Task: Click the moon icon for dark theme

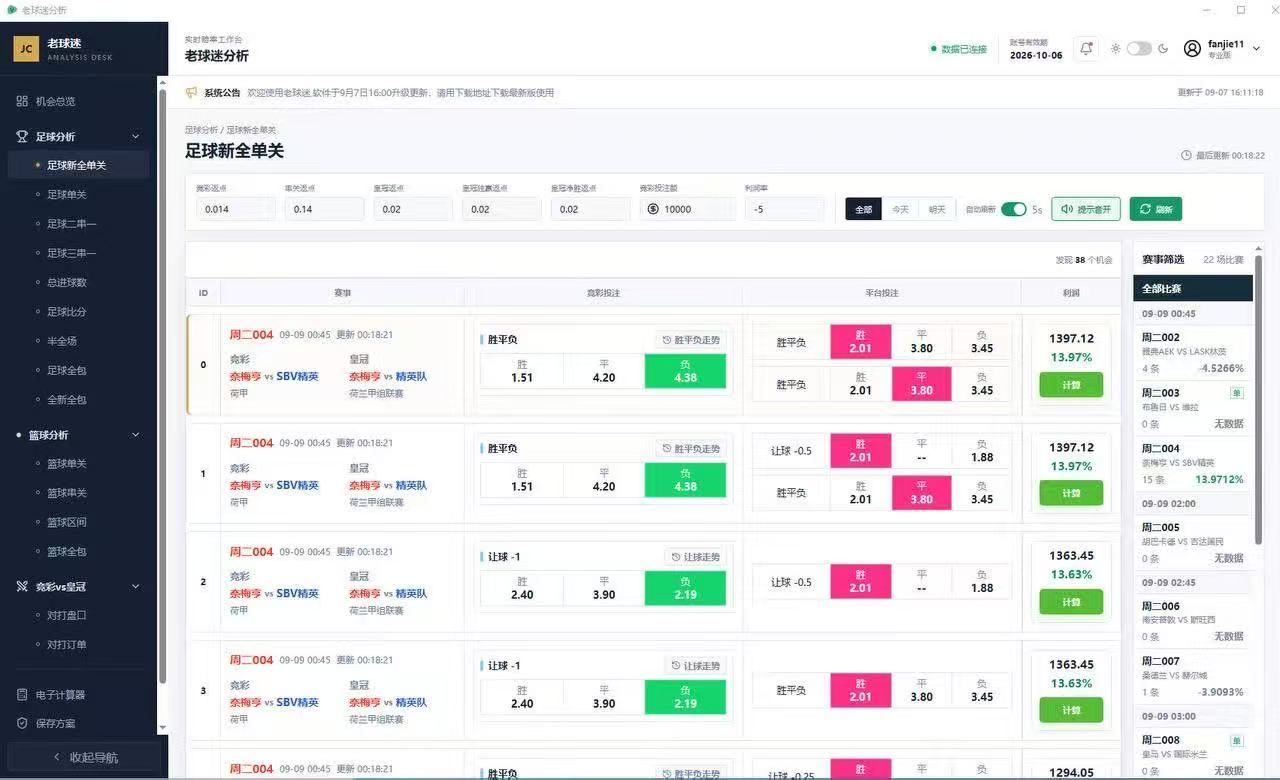Action: click(x=1163, y=48)
